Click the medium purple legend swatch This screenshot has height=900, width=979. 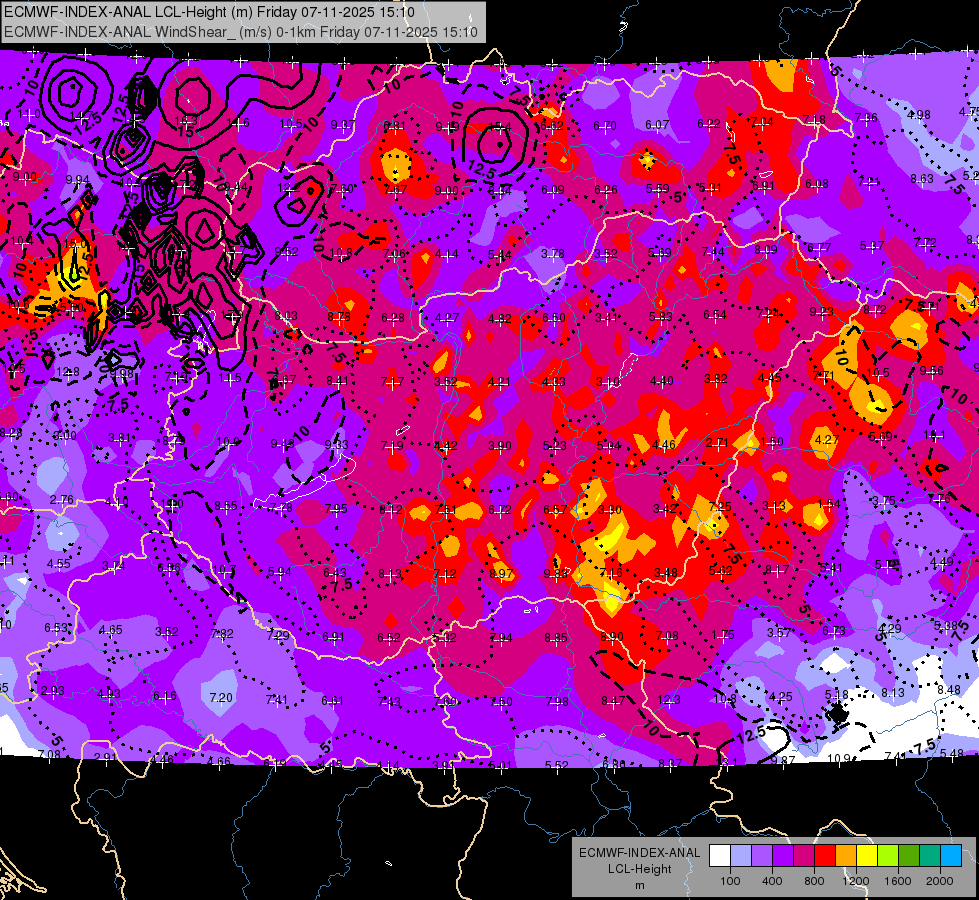point(762,856)
